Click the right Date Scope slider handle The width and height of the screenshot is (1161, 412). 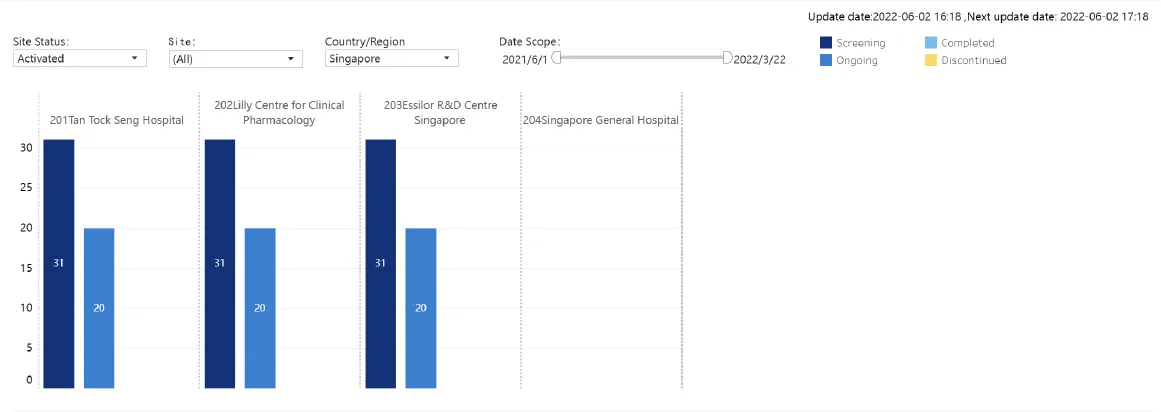pos(727,58)
